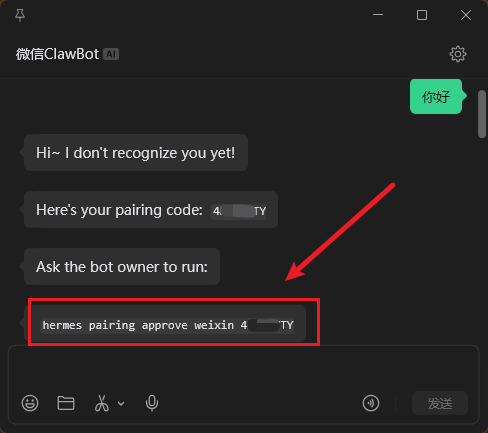Expand the screenshot options chevron
The width and height of the screenshot is (488, 433).
pos(121,404)
